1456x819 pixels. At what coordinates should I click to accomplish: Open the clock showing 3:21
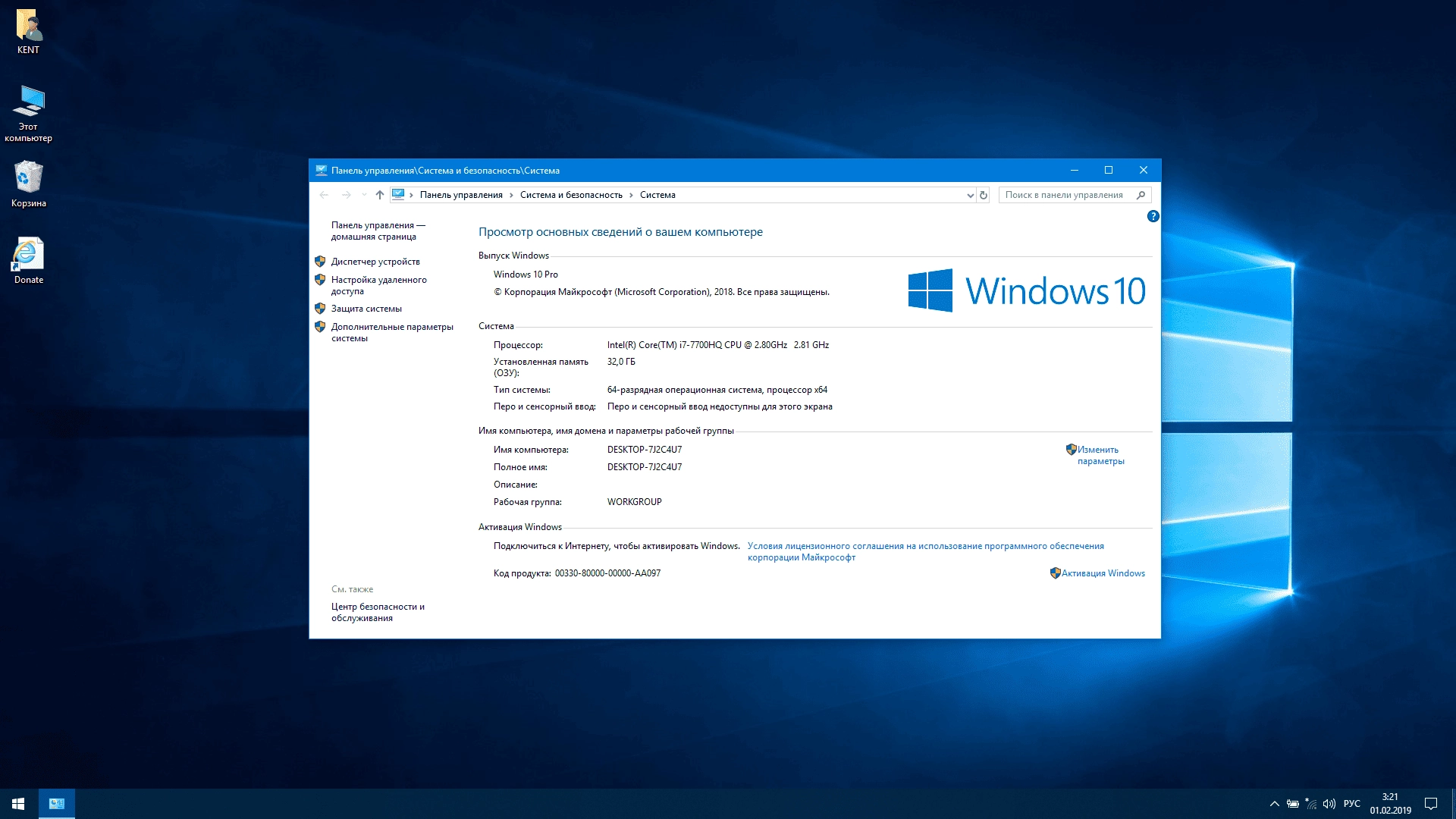[x=1390, y=804]
